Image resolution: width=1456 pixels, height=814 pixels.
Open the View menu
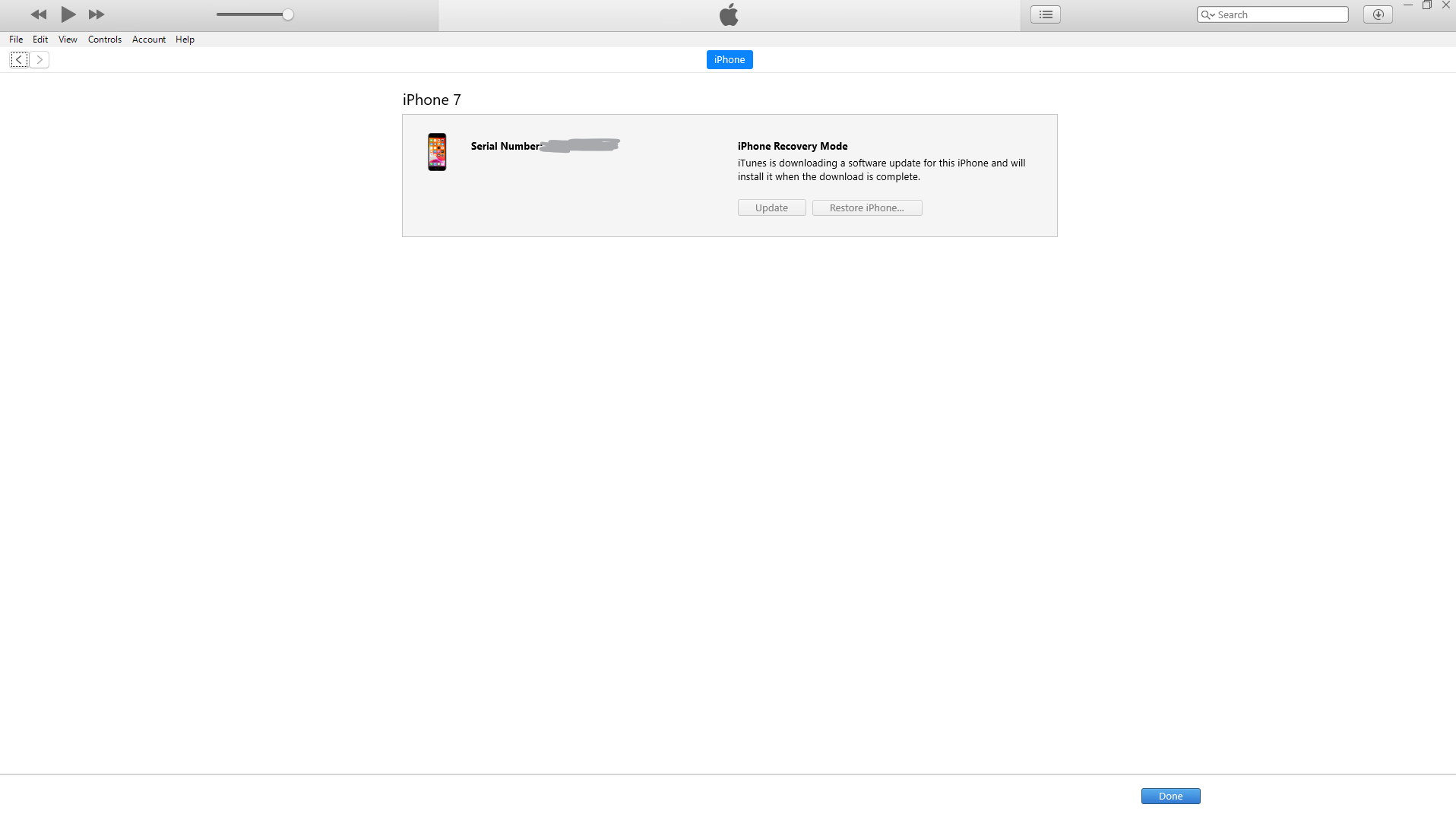coord(68,40)
